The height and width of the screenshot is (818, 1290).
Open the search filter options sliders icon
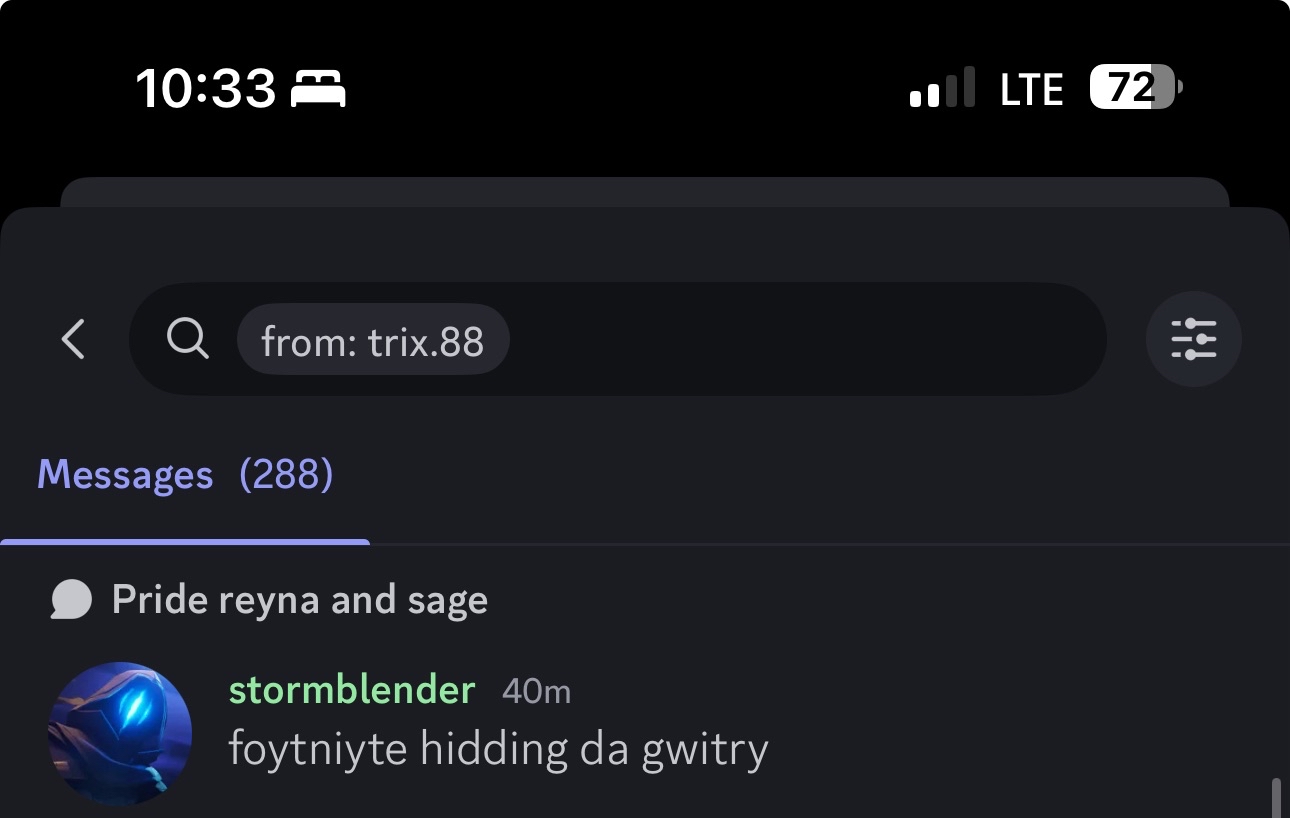(x=1193, y=339)
